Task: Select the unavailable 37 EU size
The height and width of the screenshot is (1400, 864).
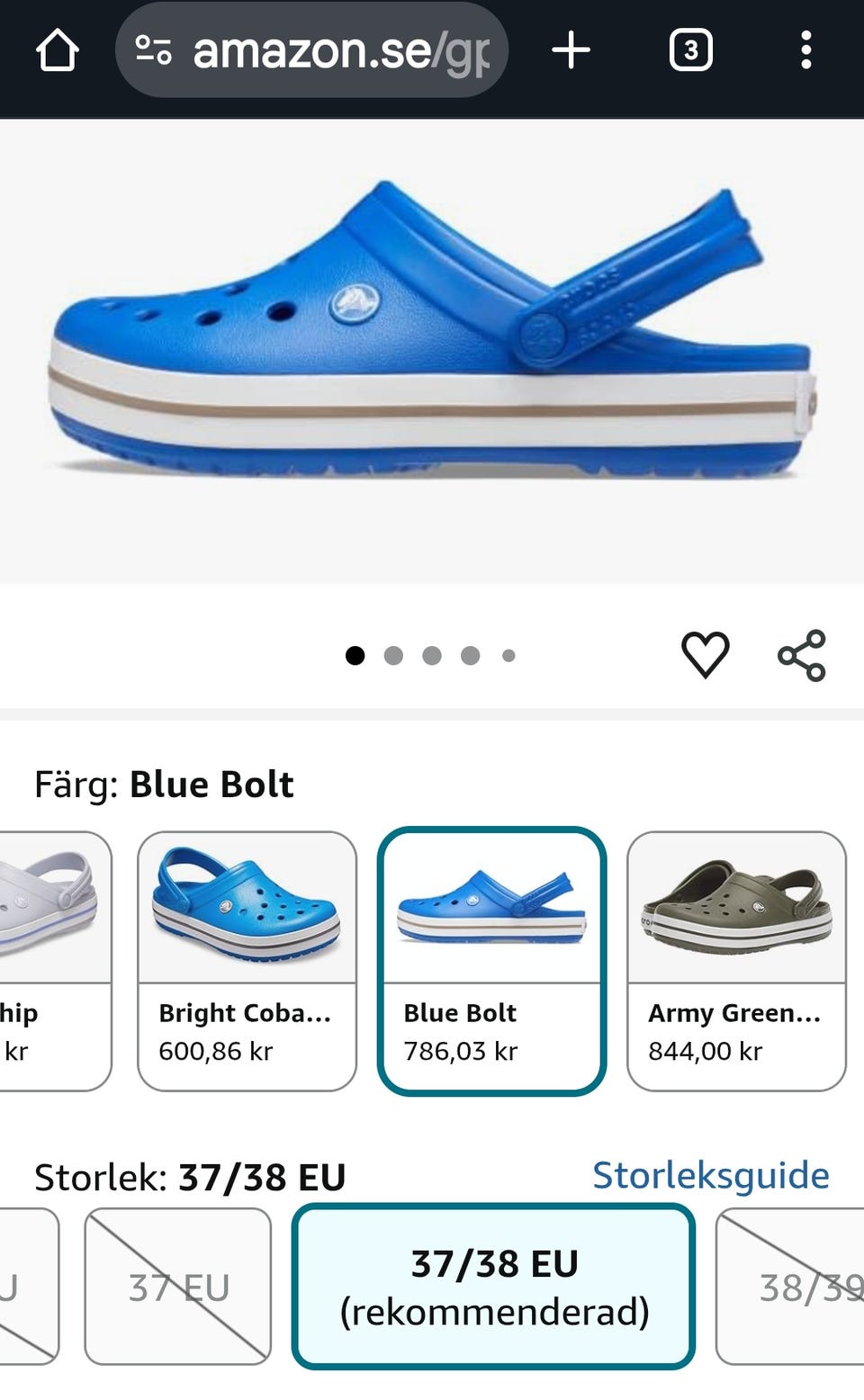Action: [x=178, y=1287]
